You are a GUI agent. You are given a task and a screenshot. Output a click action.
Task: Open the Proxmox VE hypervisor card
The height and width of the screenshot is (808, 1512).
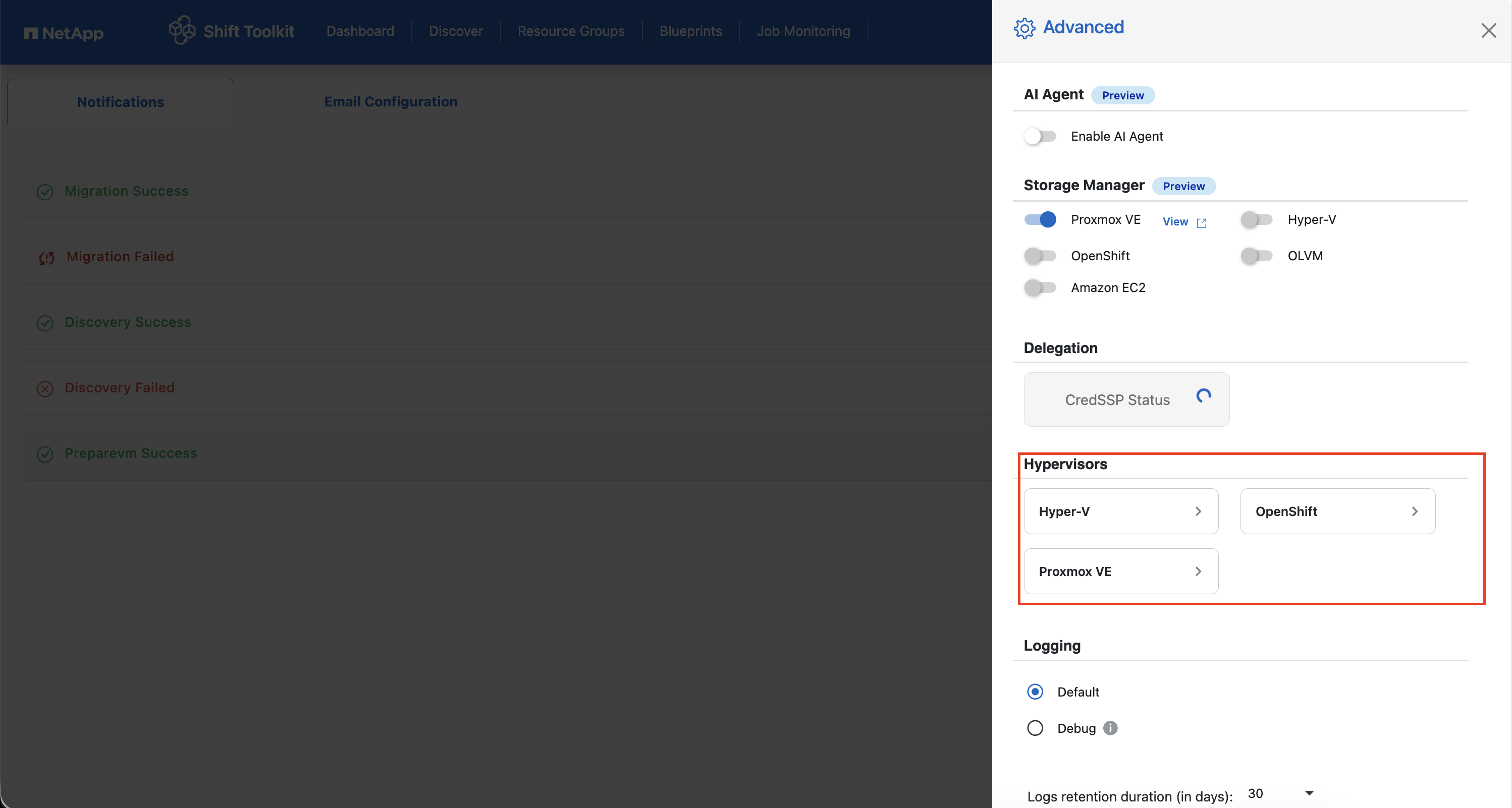coord(1120,571)
